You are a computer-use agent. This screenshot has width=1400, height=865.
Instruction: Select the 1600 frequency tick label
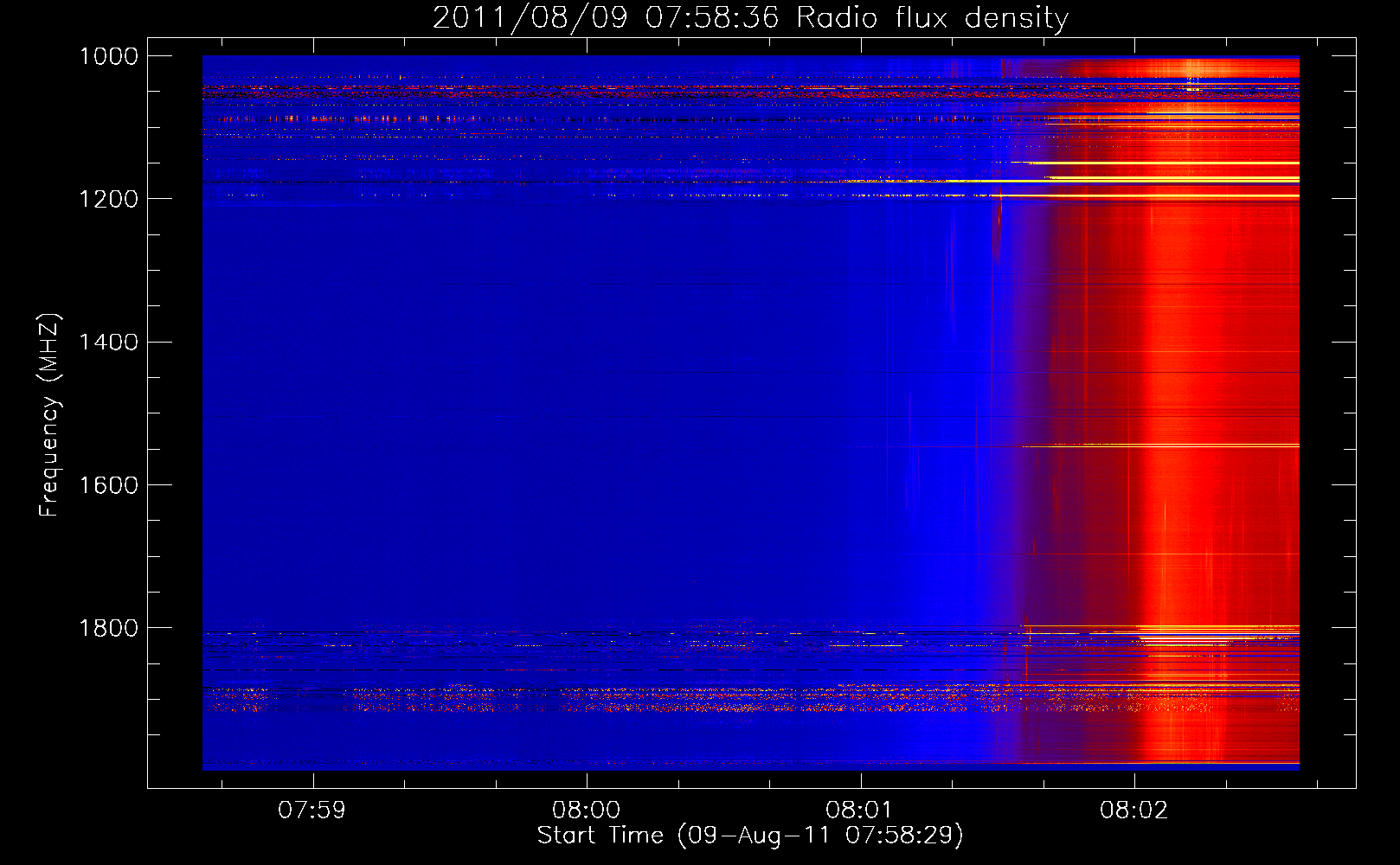(108, 484)
